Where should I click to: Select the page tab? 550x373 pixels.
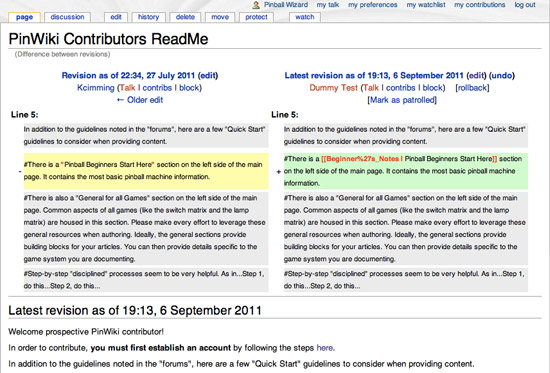point(24,17)
